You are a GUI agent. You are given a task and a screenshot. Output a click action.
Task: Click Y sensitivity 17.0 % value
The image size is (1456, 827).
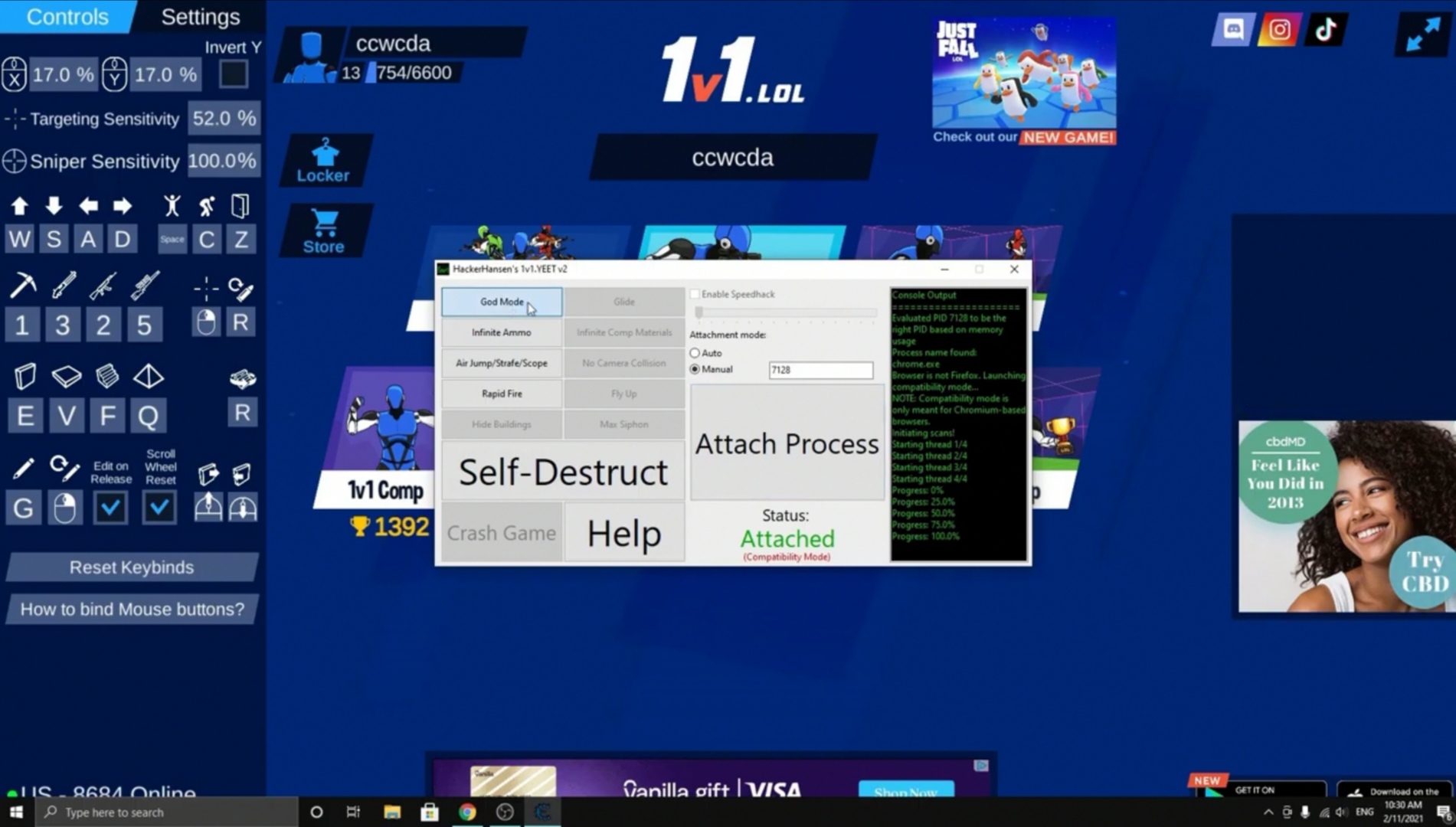pos(165,75)
